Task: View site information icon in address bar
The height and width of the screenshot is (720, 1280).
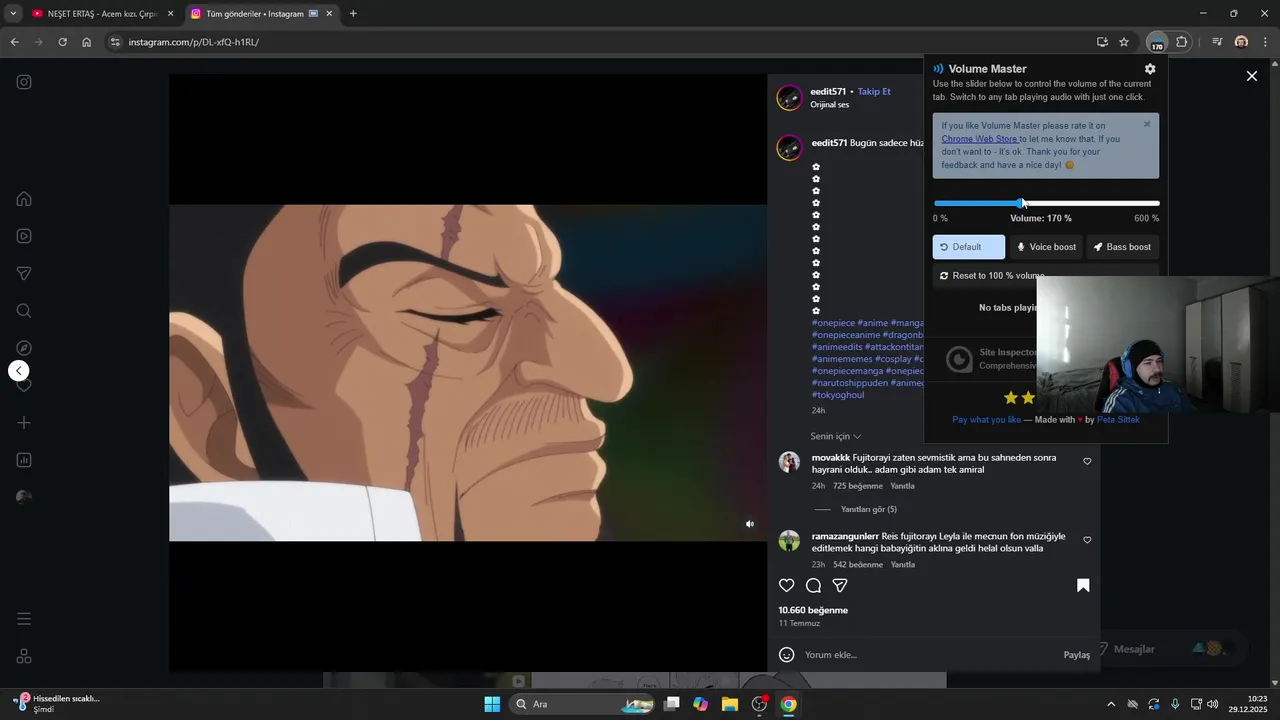Action: point(115,42)
